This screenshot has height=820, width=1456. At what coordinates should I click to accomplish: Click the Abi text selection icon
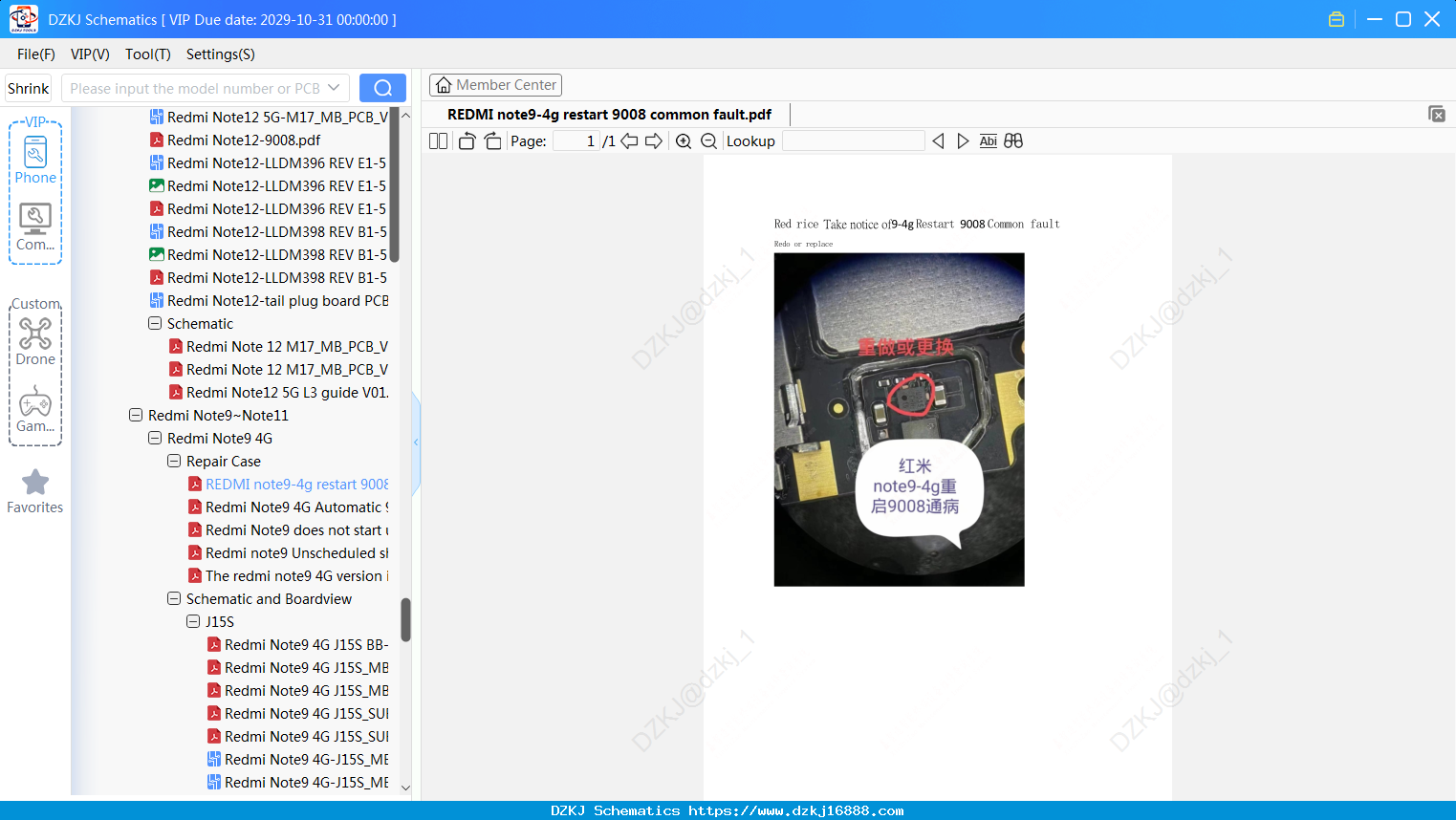point(989,141)
